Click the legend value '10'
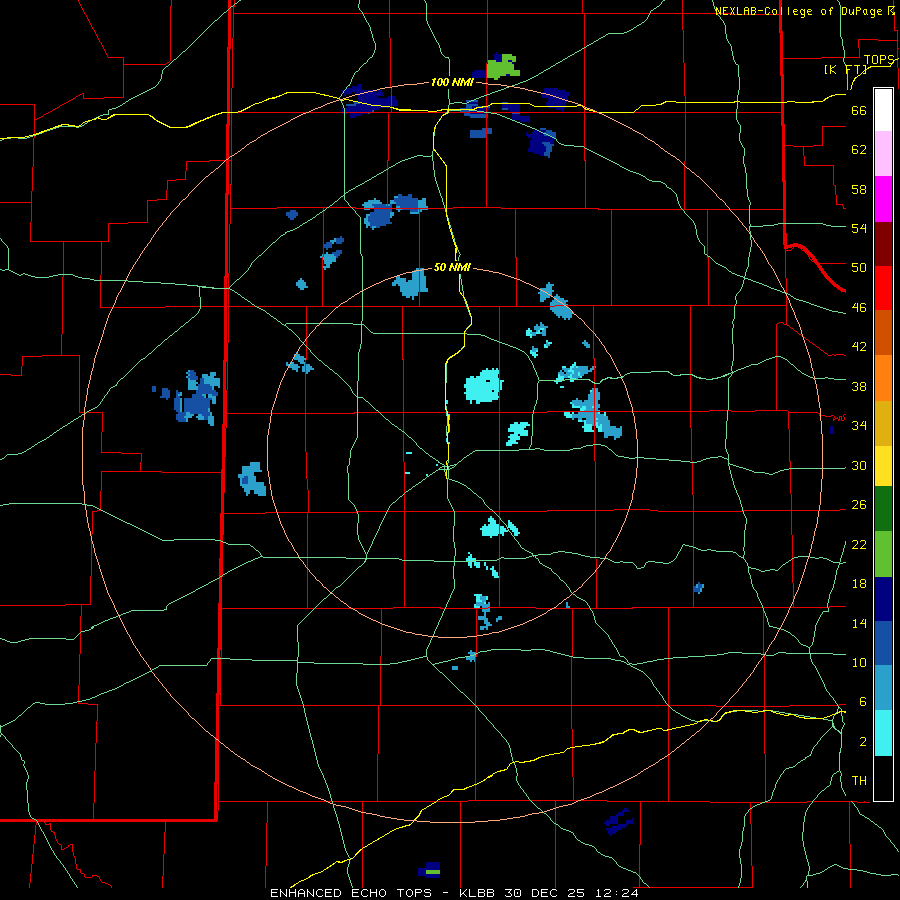This screenshot has width=900, height=900. 859,663
